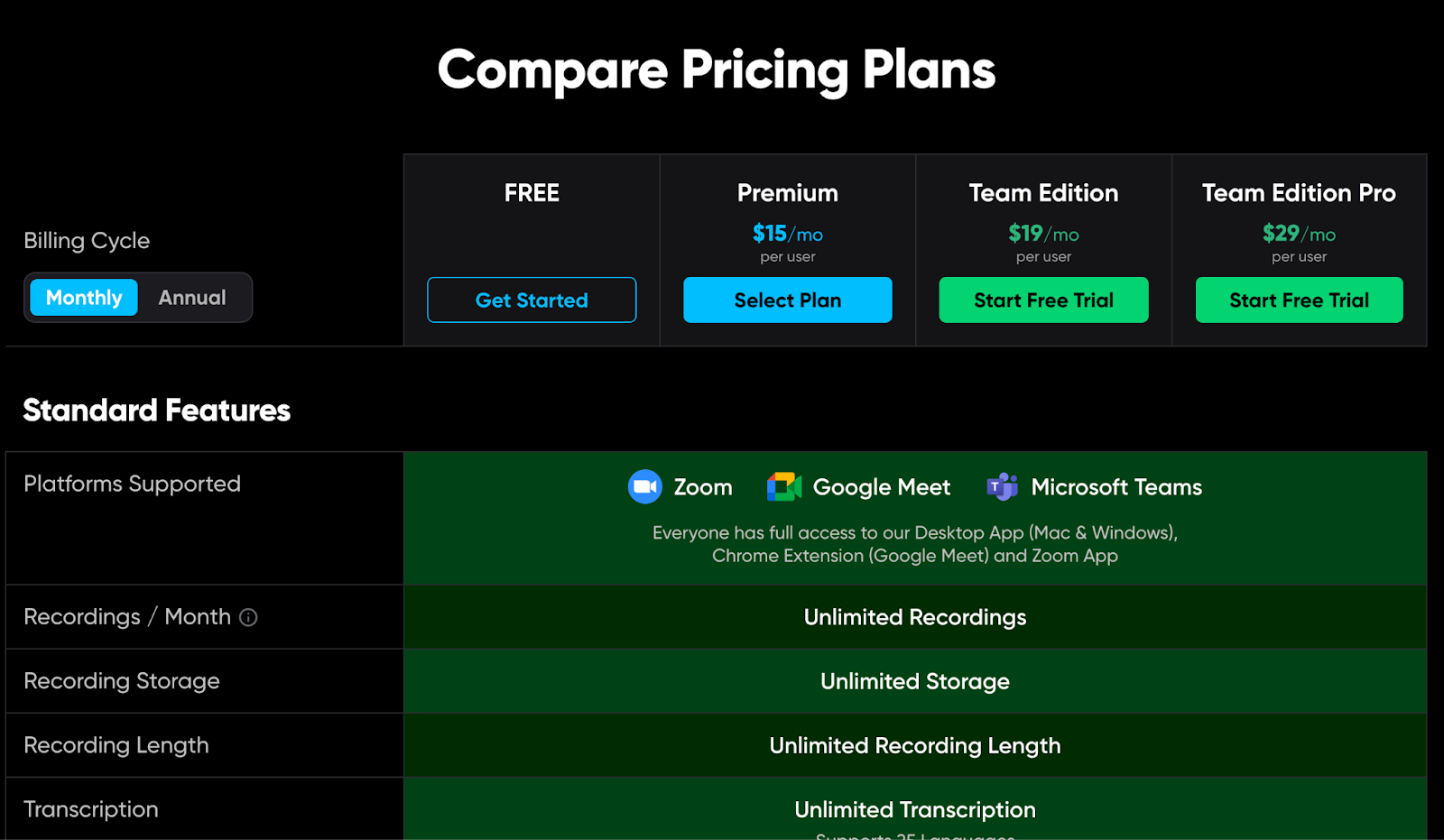Choose Select Plan for Premium
1444x840 pixels.
(788, 300)
